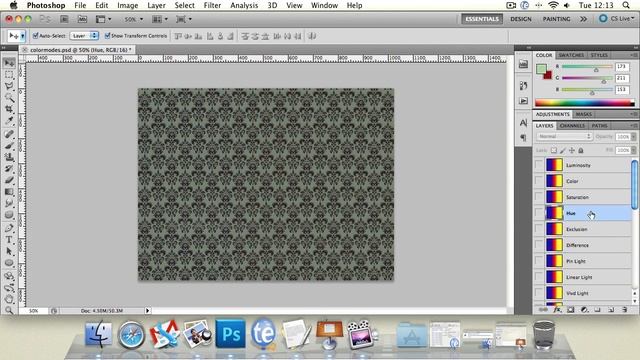The image size is (640, 360).
Task: Open the Color panel options menu
Action: click(x=633, y=55)
